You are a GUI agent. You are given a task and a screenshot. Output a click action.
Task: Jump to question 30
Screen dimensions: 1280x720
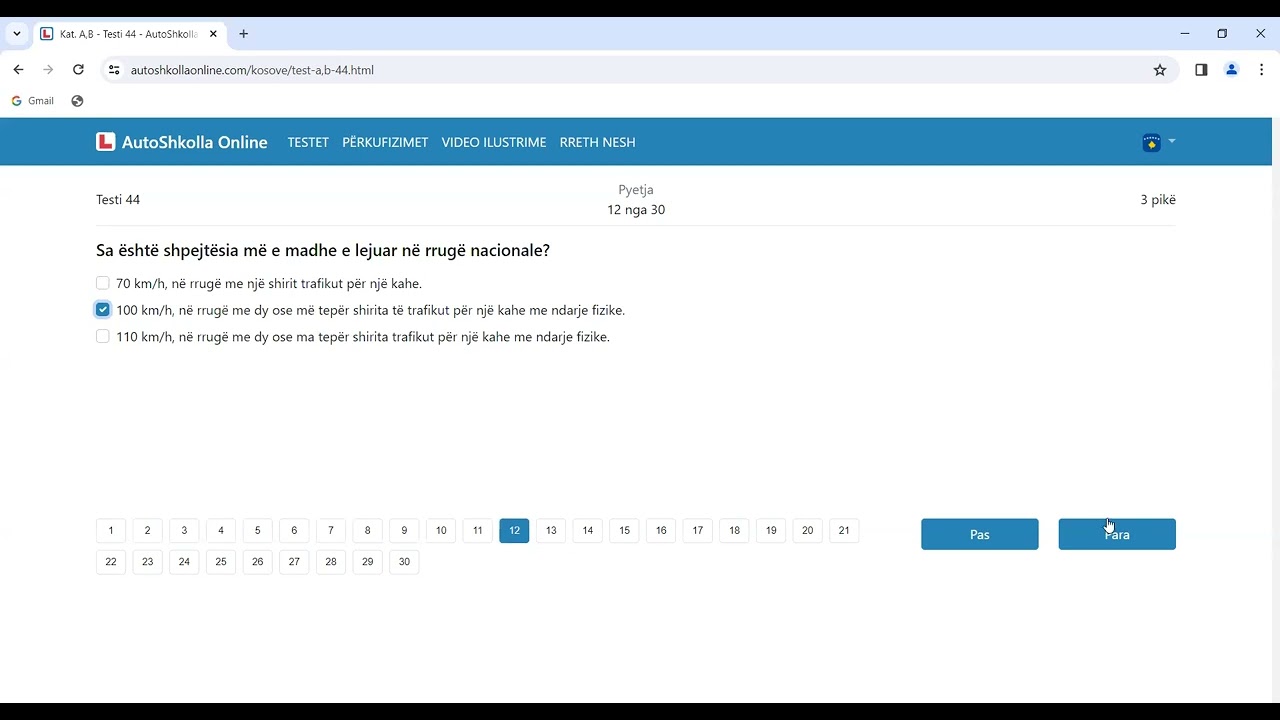coord(404,562)
